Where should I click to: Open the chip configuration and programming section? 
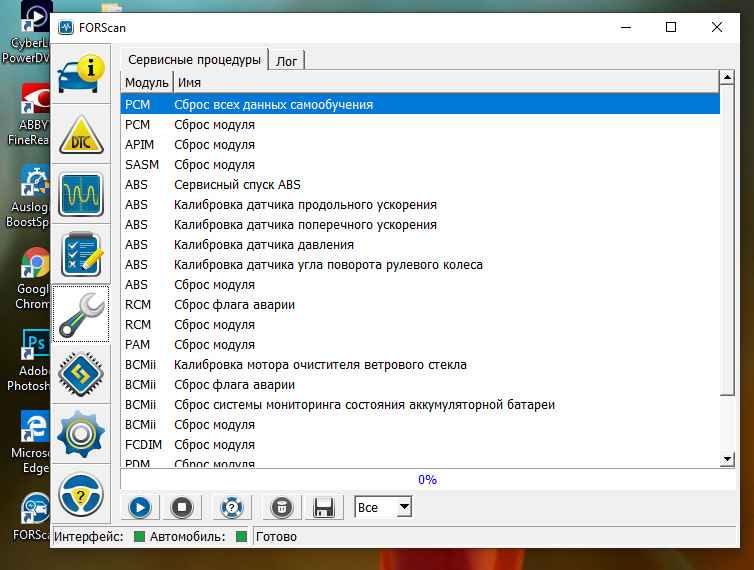[81, 374]
